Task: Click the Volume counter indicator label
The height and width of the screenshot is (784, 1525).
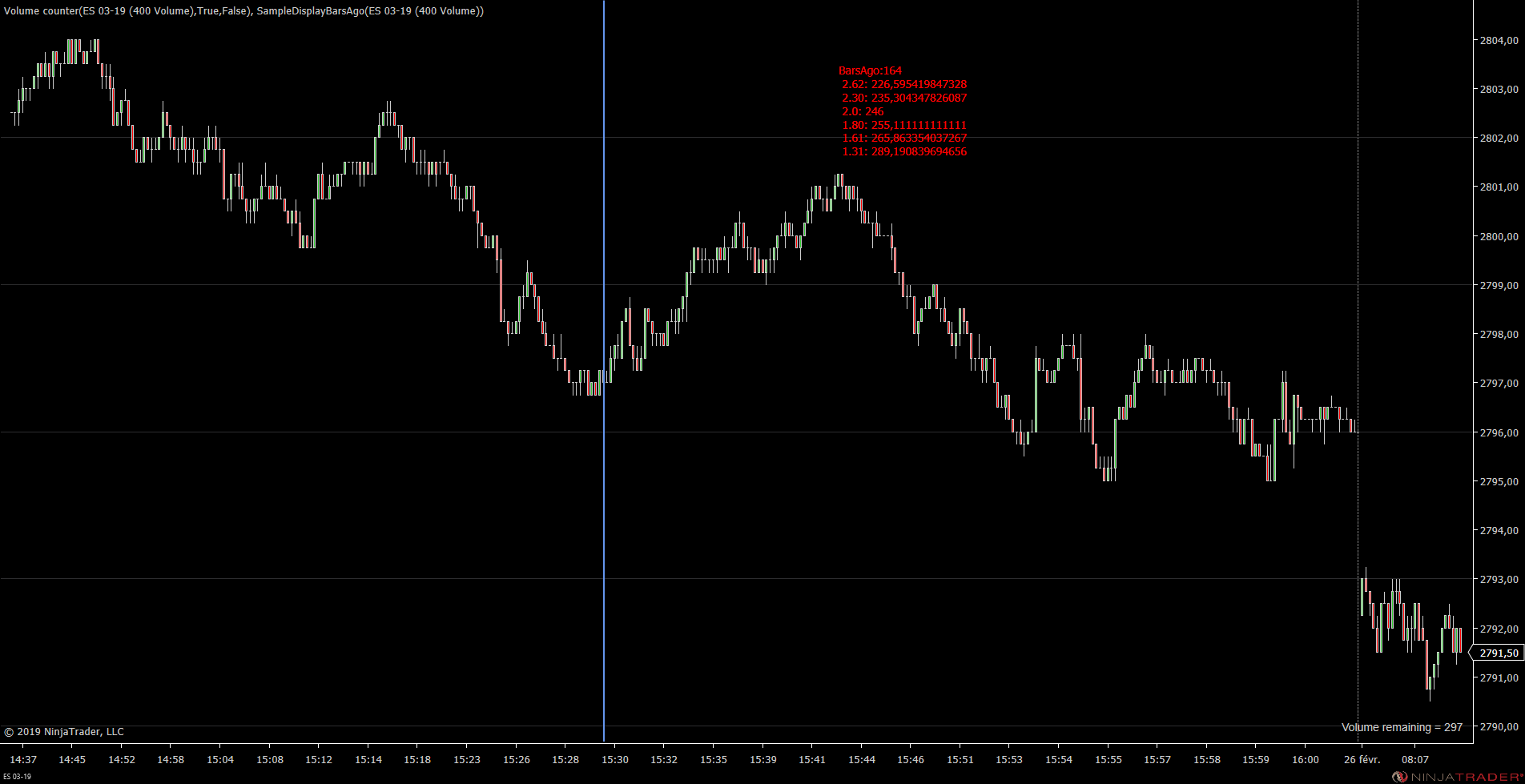Action: pos(127,11)
